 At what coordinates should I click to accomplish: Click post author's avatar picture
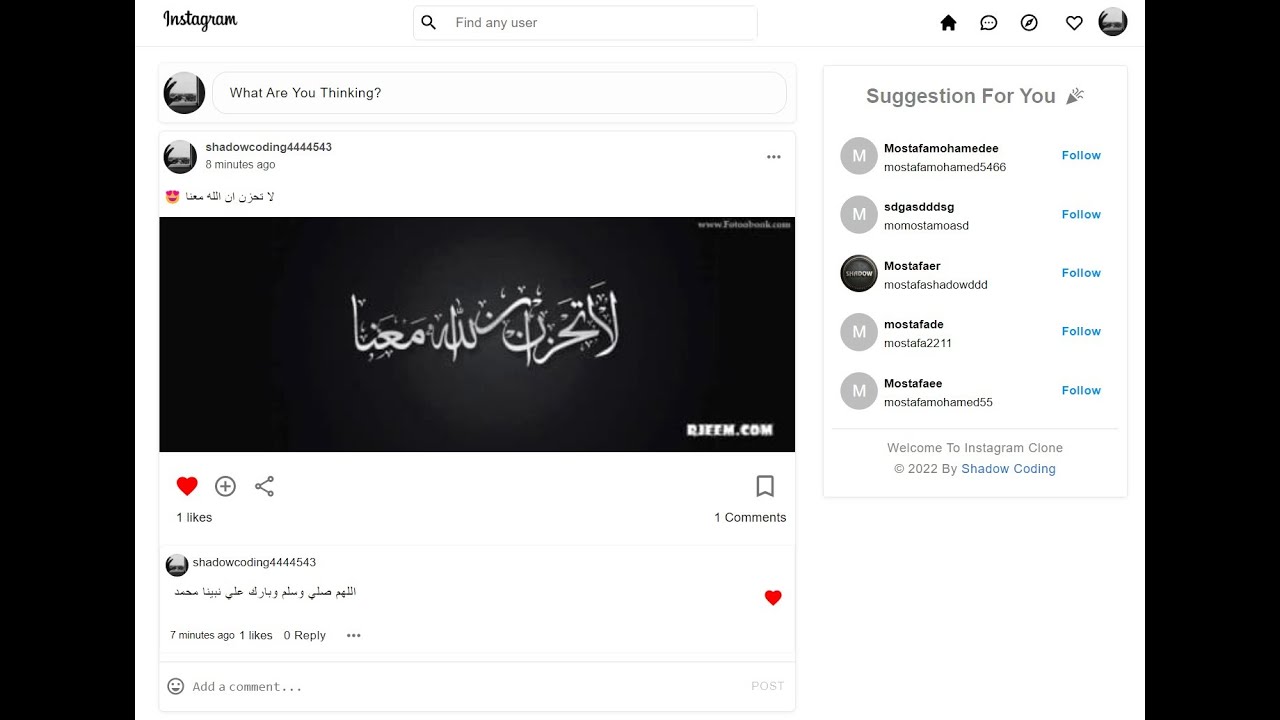(180, 157)
